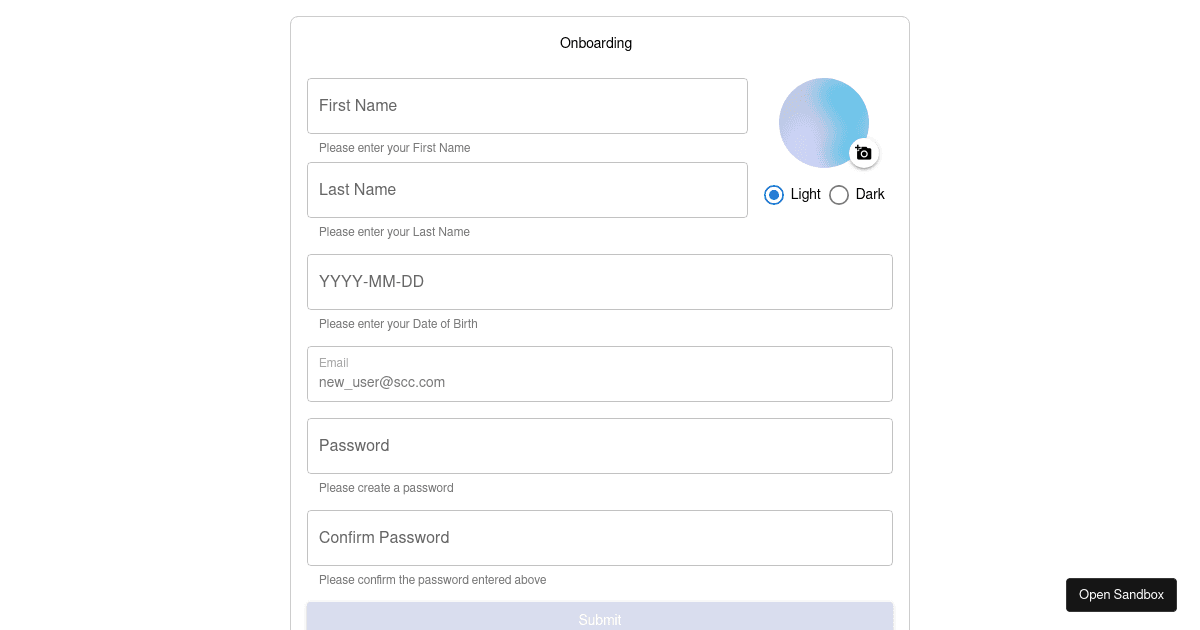Focus the Confirm Password field
This screenshot has width=1200, height=630.
tap(600, 538)
